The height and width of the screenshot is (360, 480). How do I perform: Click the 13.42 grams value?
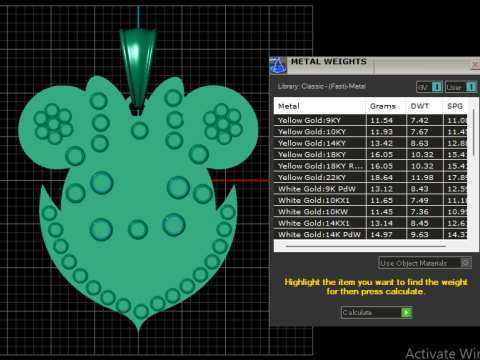381,143
